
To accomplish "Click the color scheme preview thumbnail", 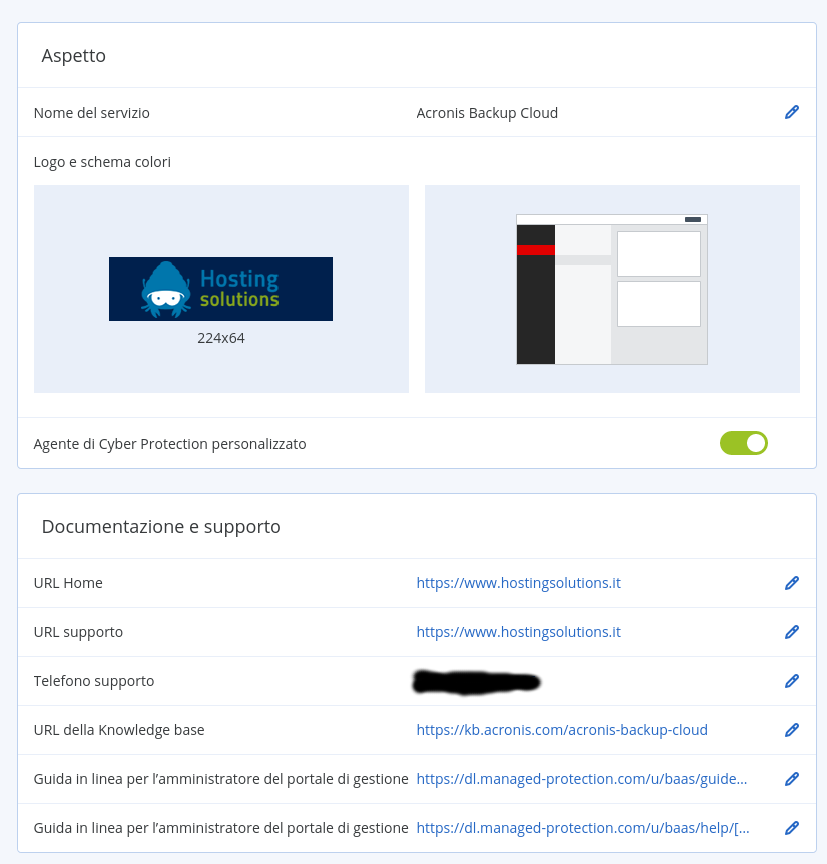I will 612,289.
